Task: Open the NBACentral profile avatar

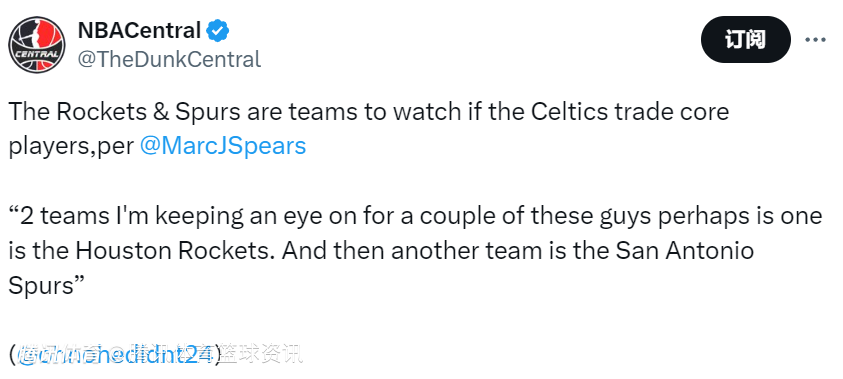Action: (x=37, y=45)
